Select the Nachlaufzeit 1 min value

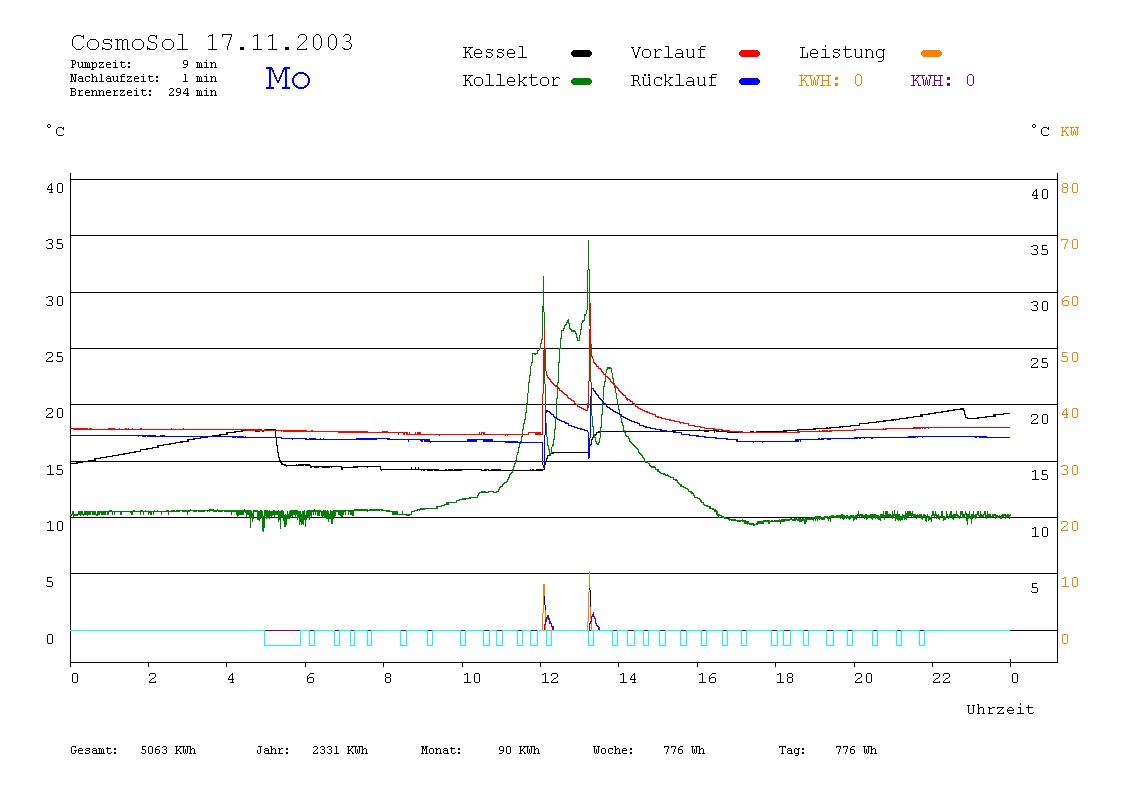(199, 78)
